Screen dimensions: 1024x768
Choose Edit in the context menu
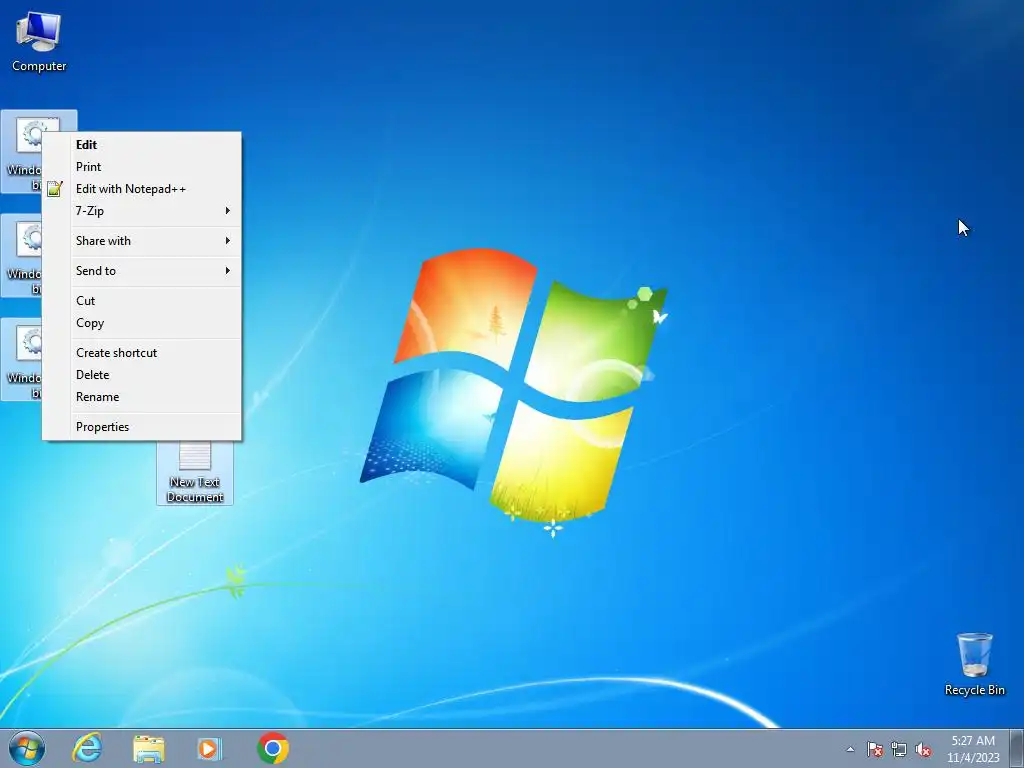point(142,145)
